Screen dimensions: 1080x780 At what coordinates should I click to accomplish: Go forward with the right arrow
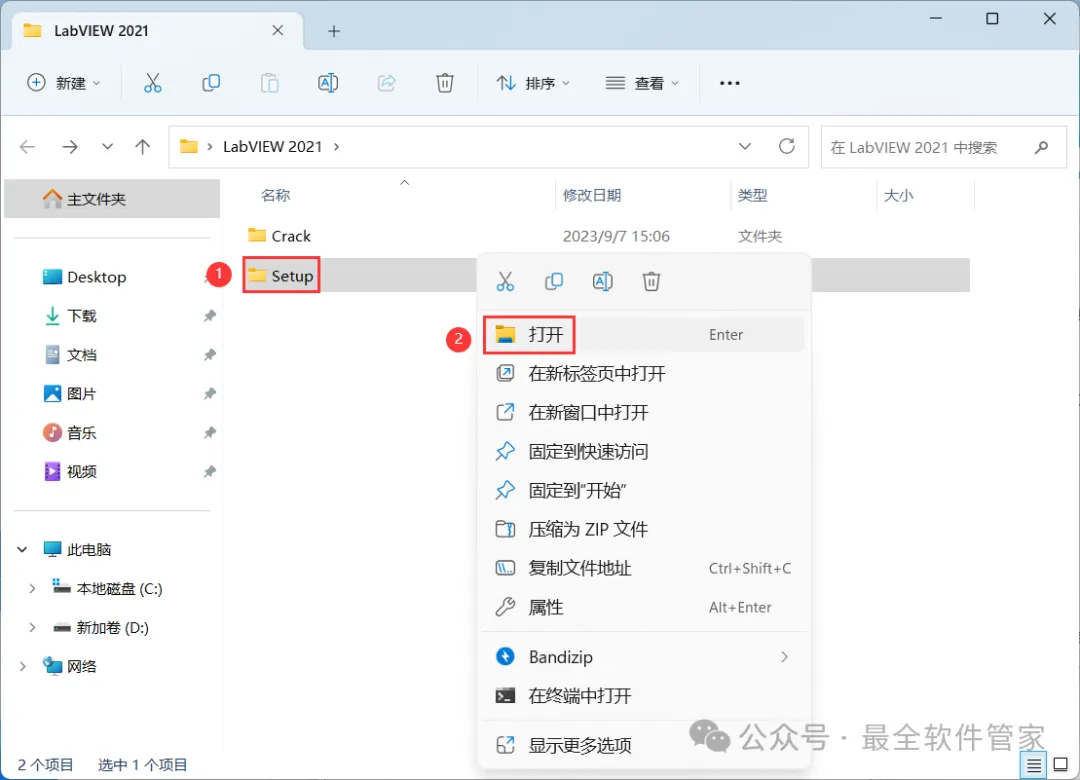click(70, 147)
